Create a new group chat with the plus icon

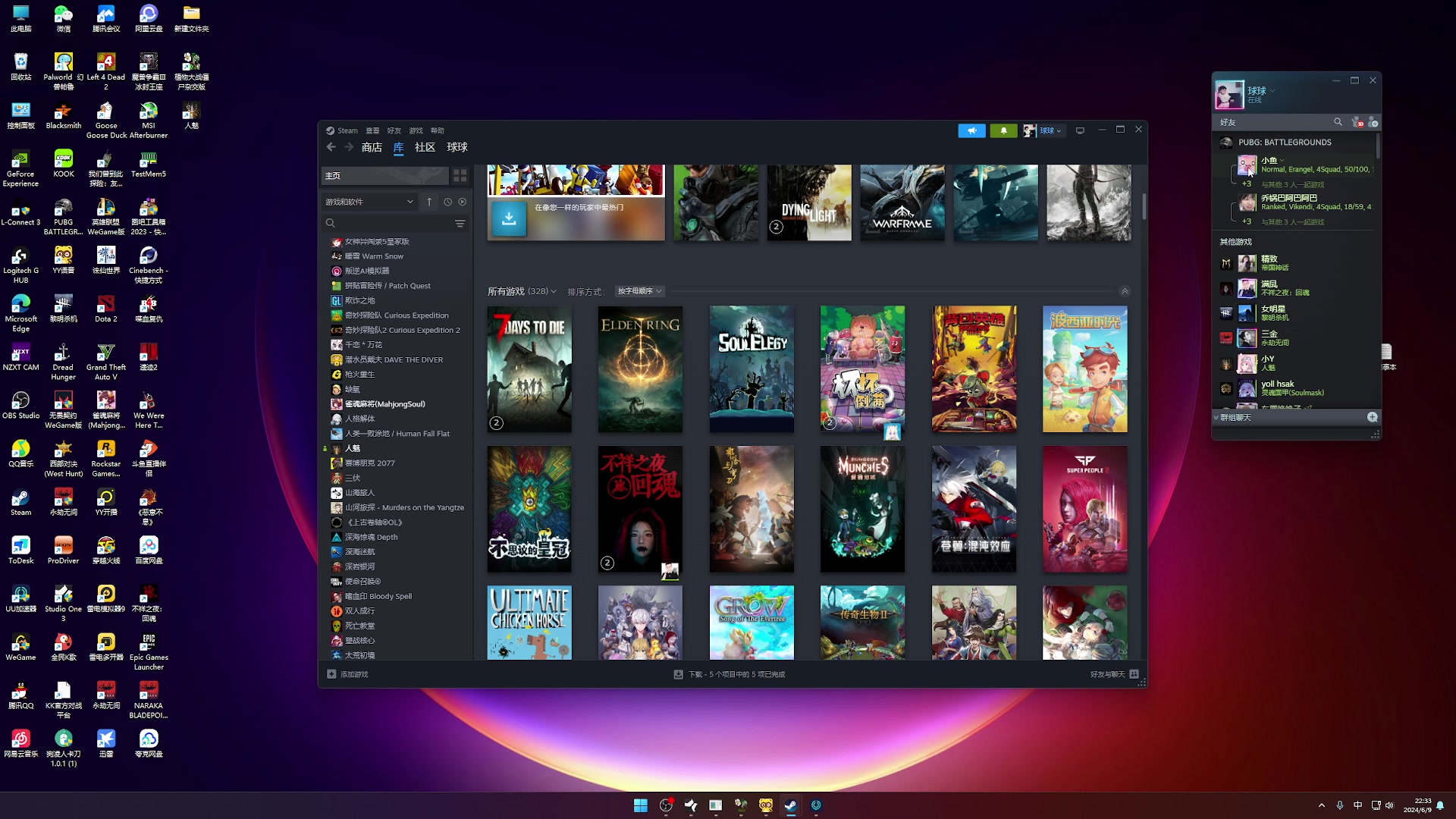click(1372, 417)
